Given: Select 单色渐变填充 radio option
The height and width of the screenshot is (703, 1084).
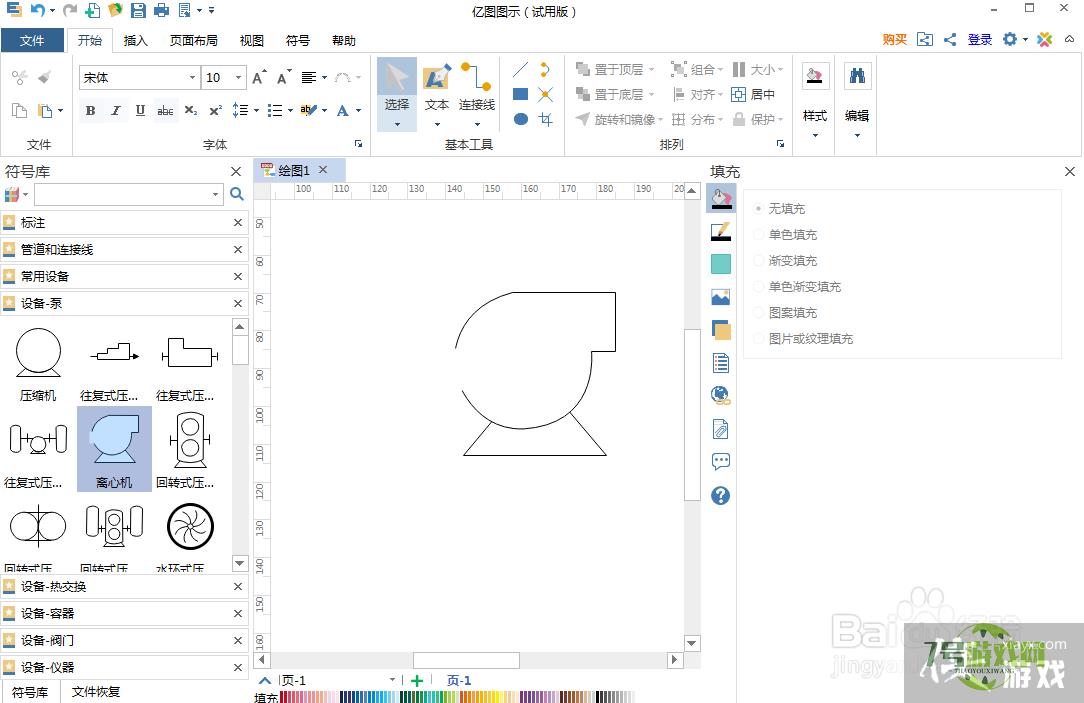Looking at the screenshot, I should 797,286.
